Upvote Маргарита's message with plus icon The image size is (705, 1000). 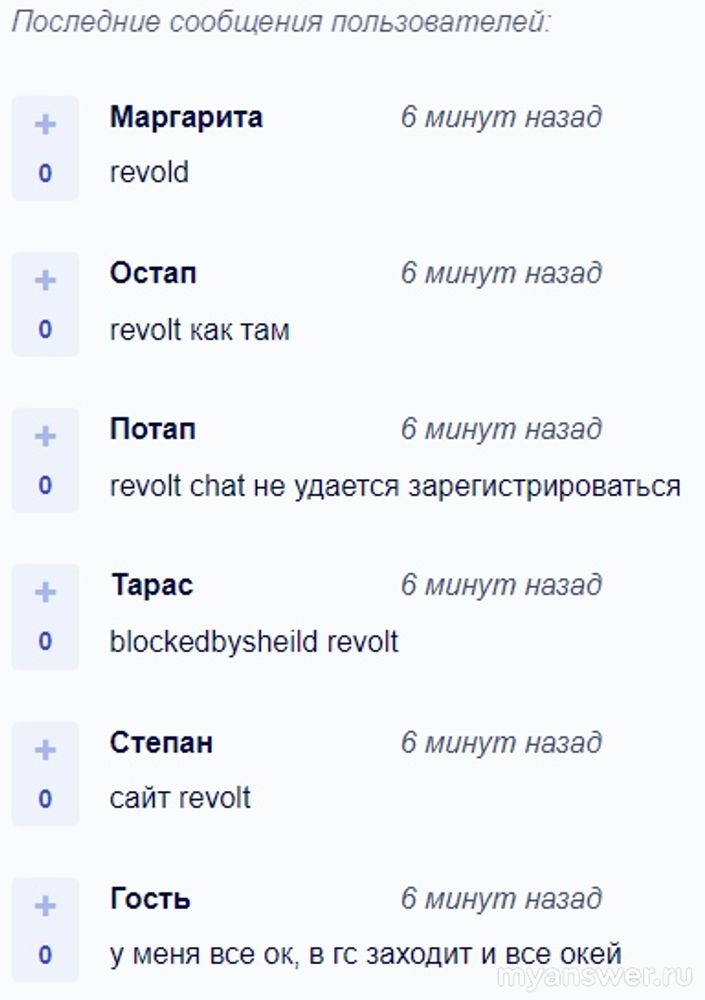point(45,124)
